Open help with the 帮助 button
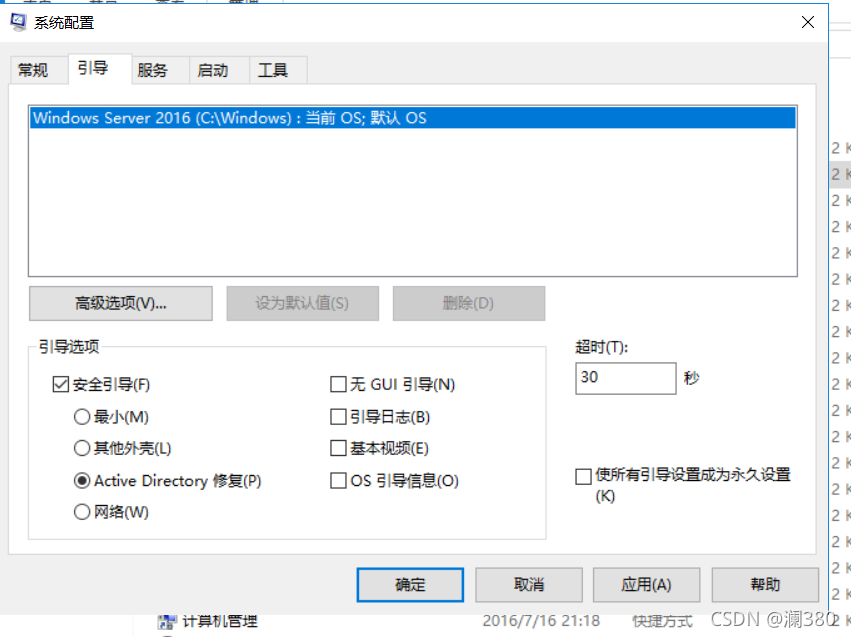Viewport: 851px width, 637px height. [765, 585]
